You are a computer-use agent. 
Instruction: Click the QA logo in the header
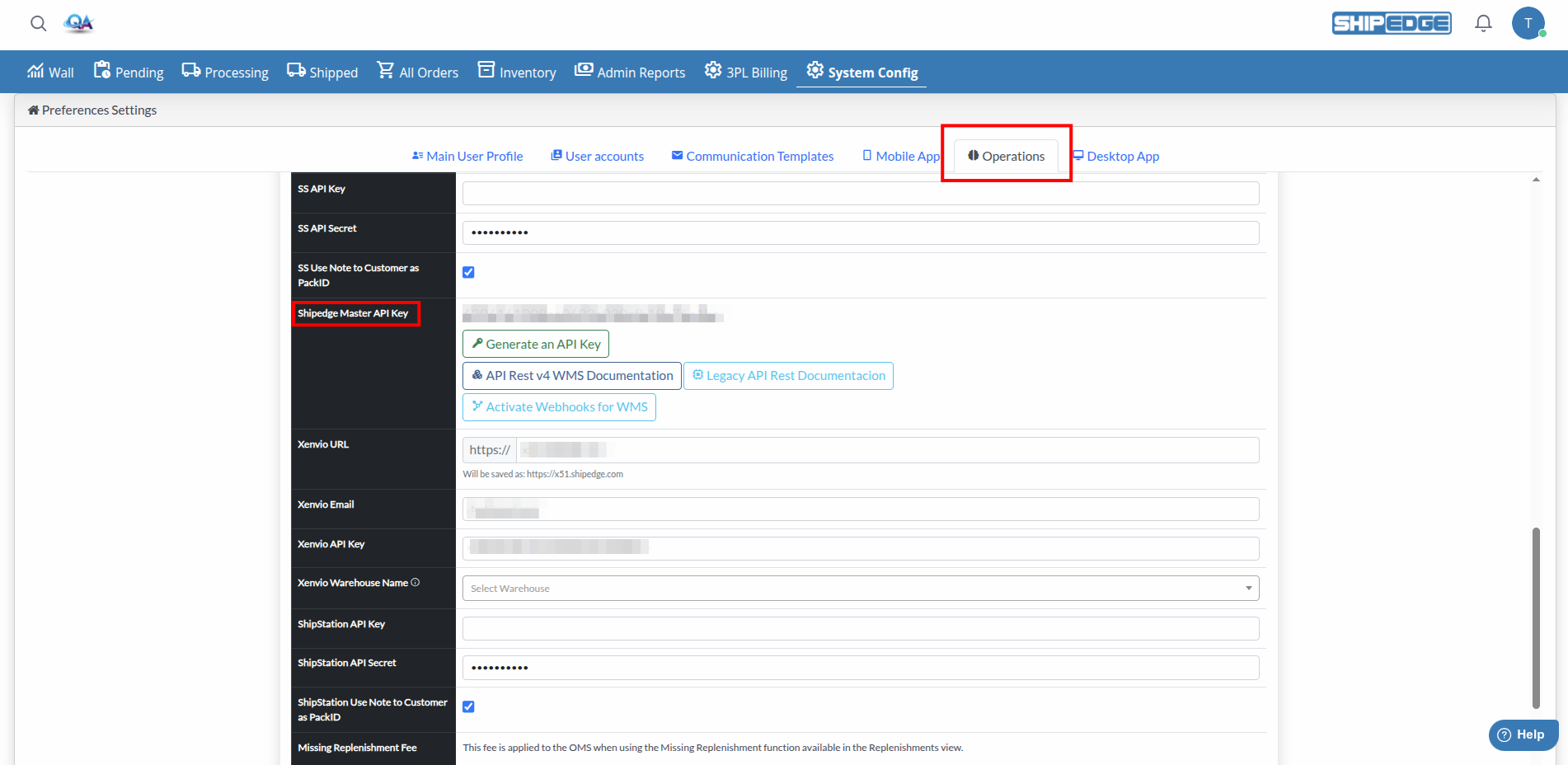79,24
